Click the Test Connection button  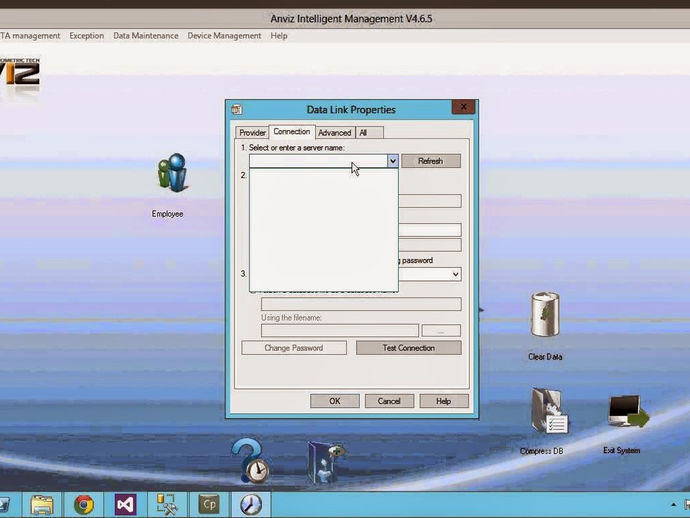(408, 348)
